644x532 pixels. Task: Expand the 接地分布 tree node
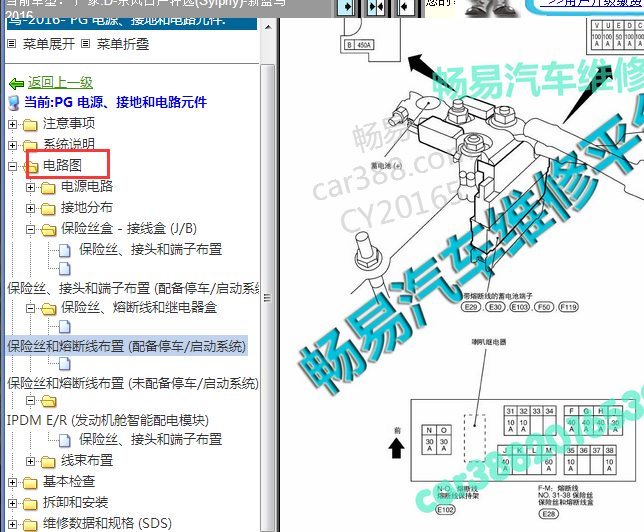pos(30,208)
